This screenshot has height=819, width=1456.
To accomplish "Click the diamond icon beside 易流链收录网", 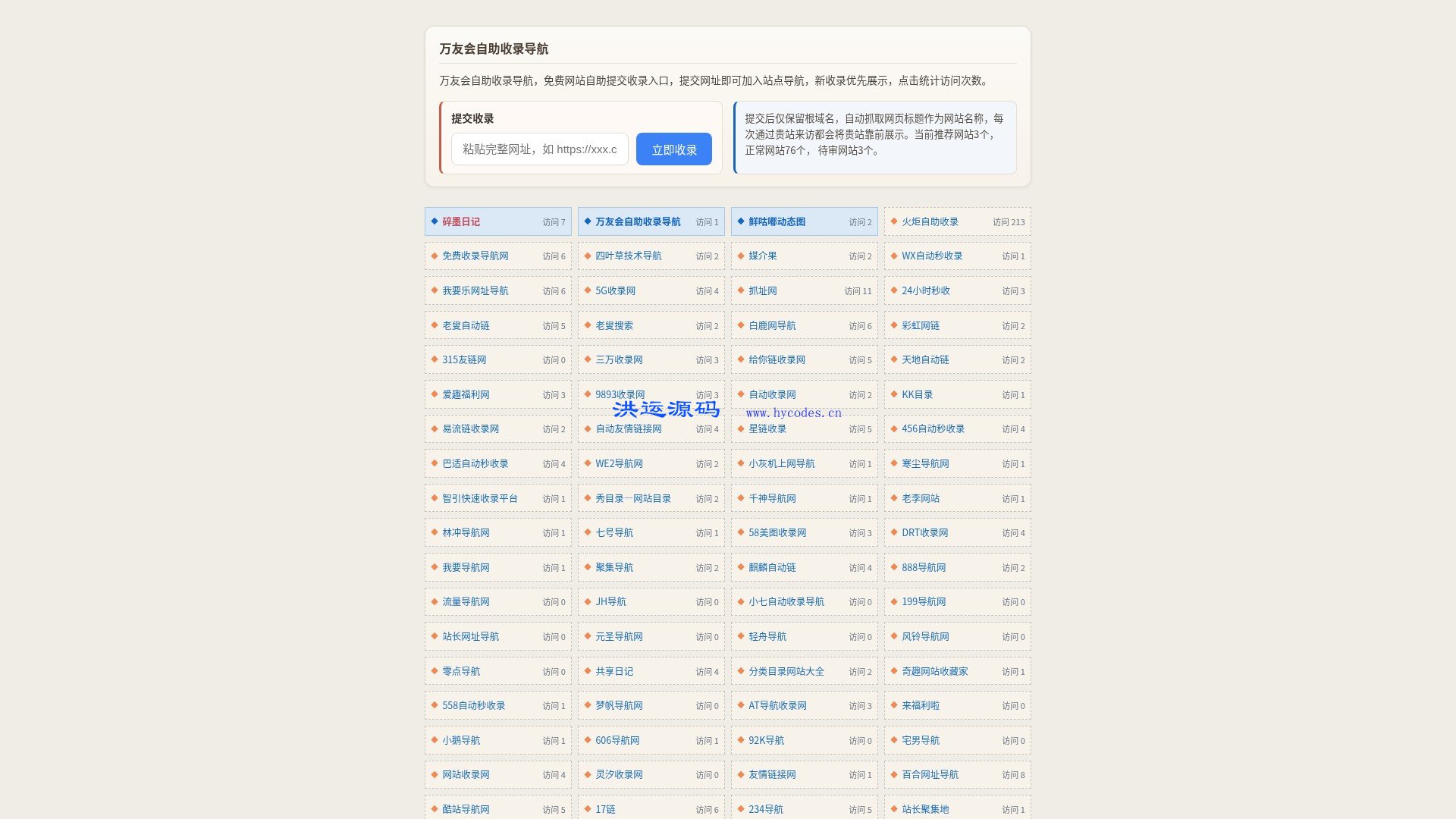I will (x=435, y=428).
